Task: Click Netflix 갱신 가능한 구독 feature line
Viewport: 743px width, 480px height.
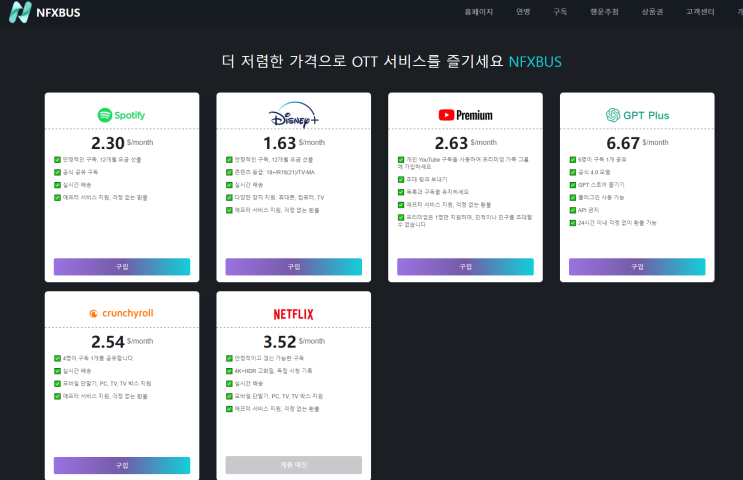Action: pyautogui.click(x=269, y=358)
